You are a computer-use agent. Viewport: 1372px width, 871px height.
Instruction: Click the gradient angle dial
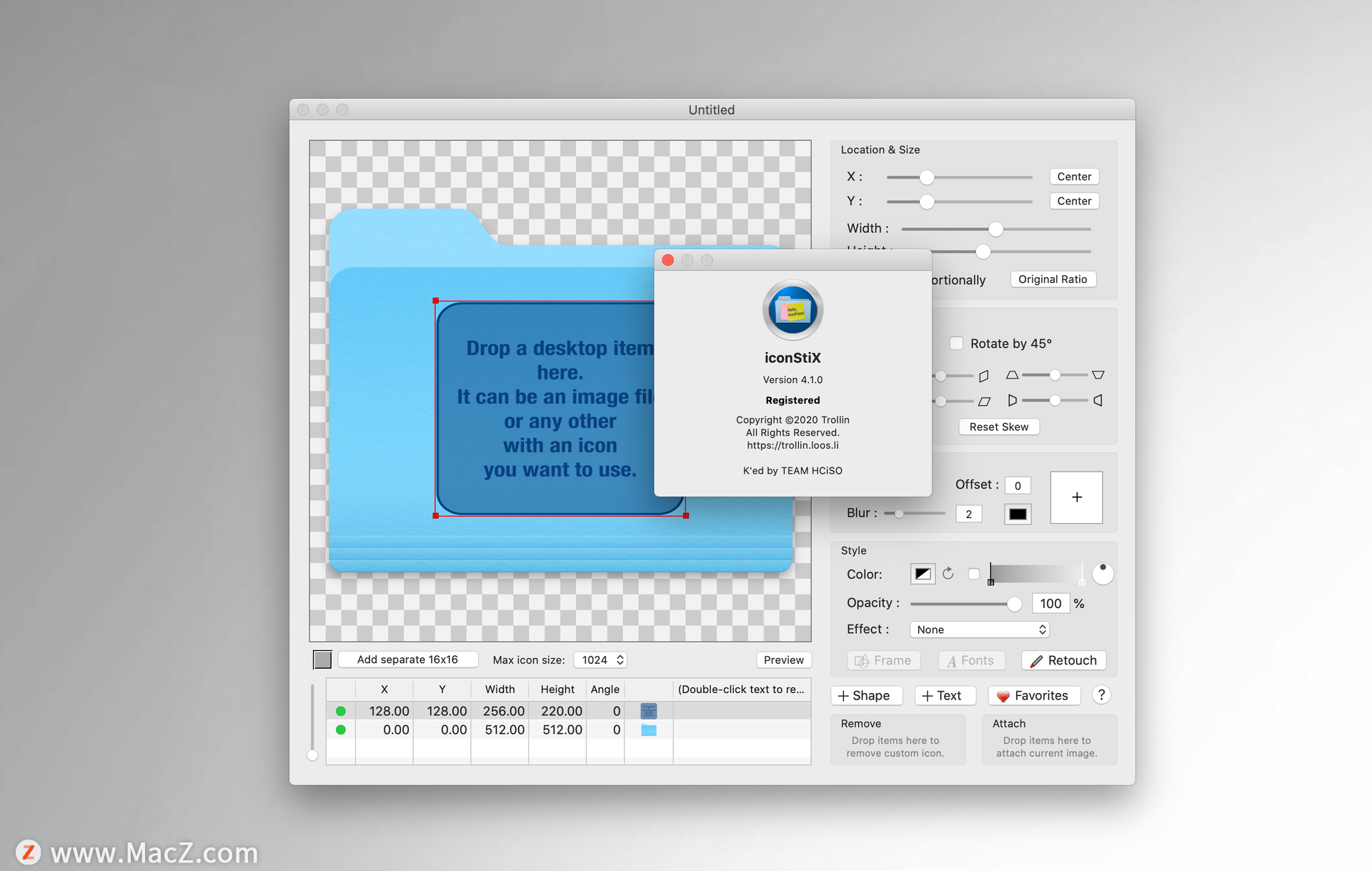1103,574
